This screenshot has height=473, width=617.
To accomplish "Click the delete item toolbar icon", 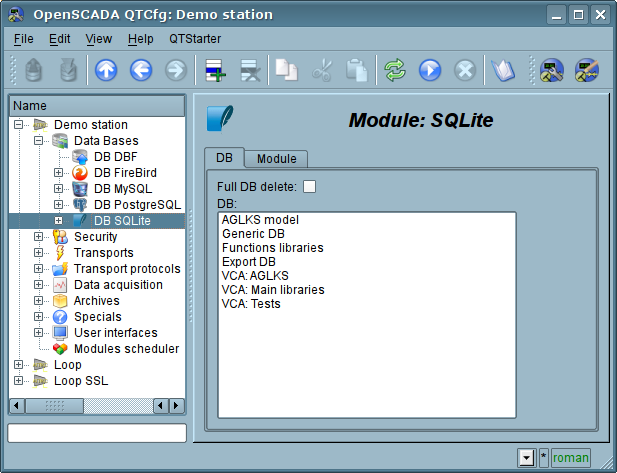I will (250, 70).
